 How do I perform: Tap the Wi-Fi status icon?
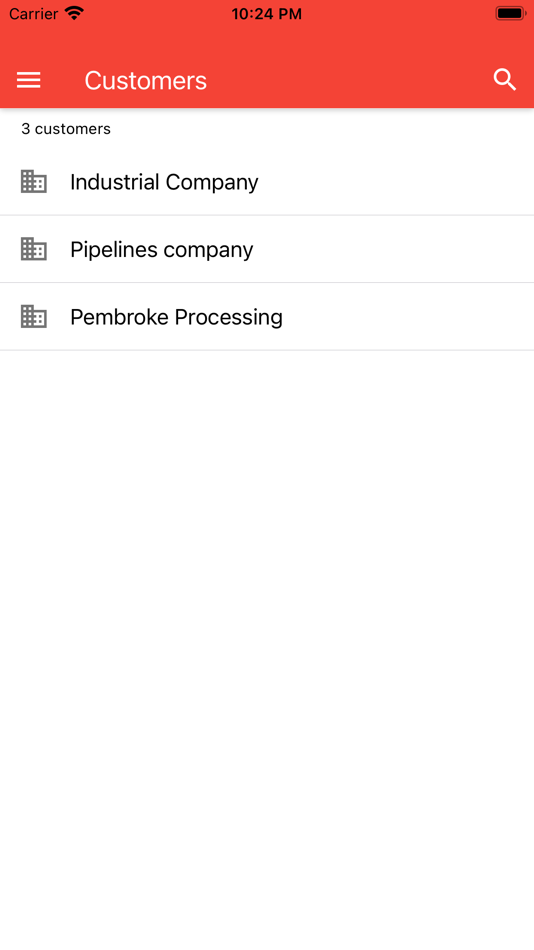[75, 13]
